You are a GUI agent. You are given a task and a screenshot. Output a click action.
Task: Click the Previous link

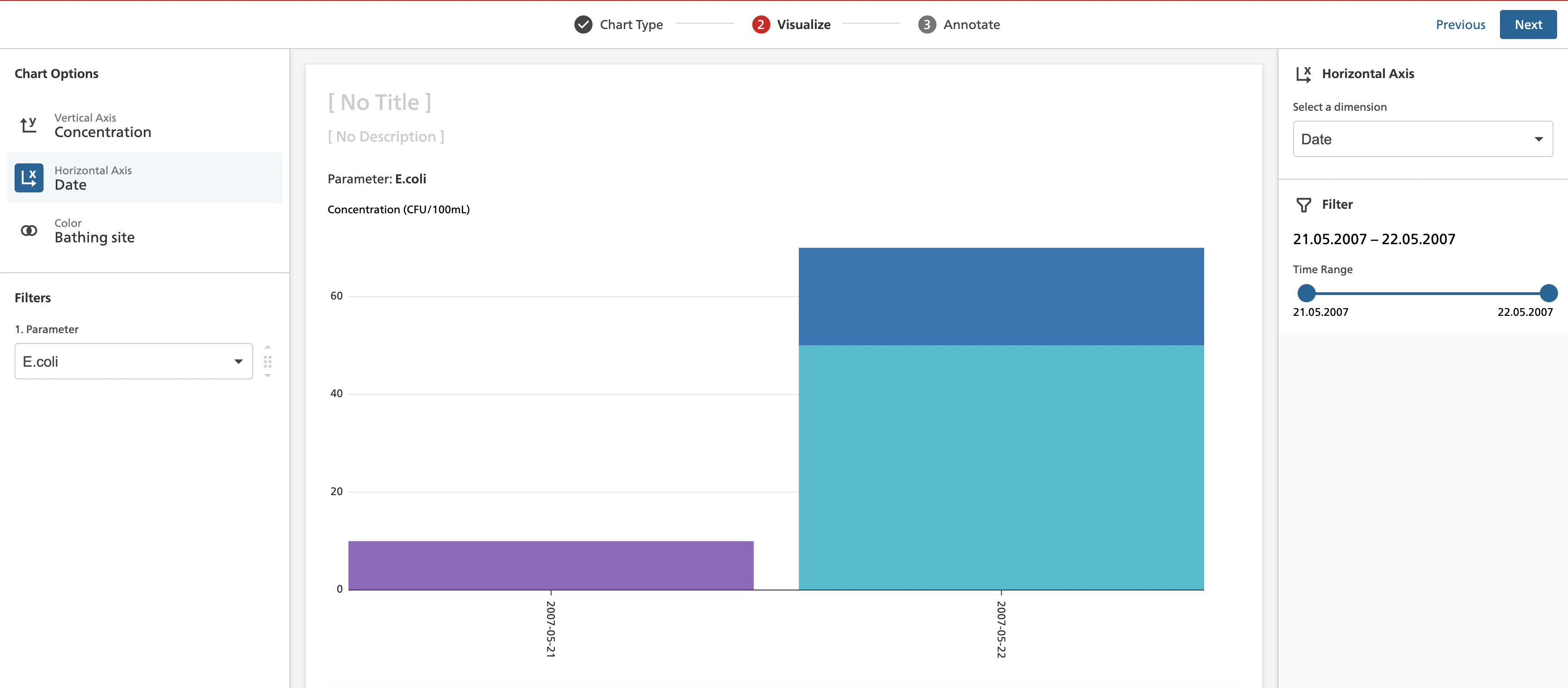1460,25
